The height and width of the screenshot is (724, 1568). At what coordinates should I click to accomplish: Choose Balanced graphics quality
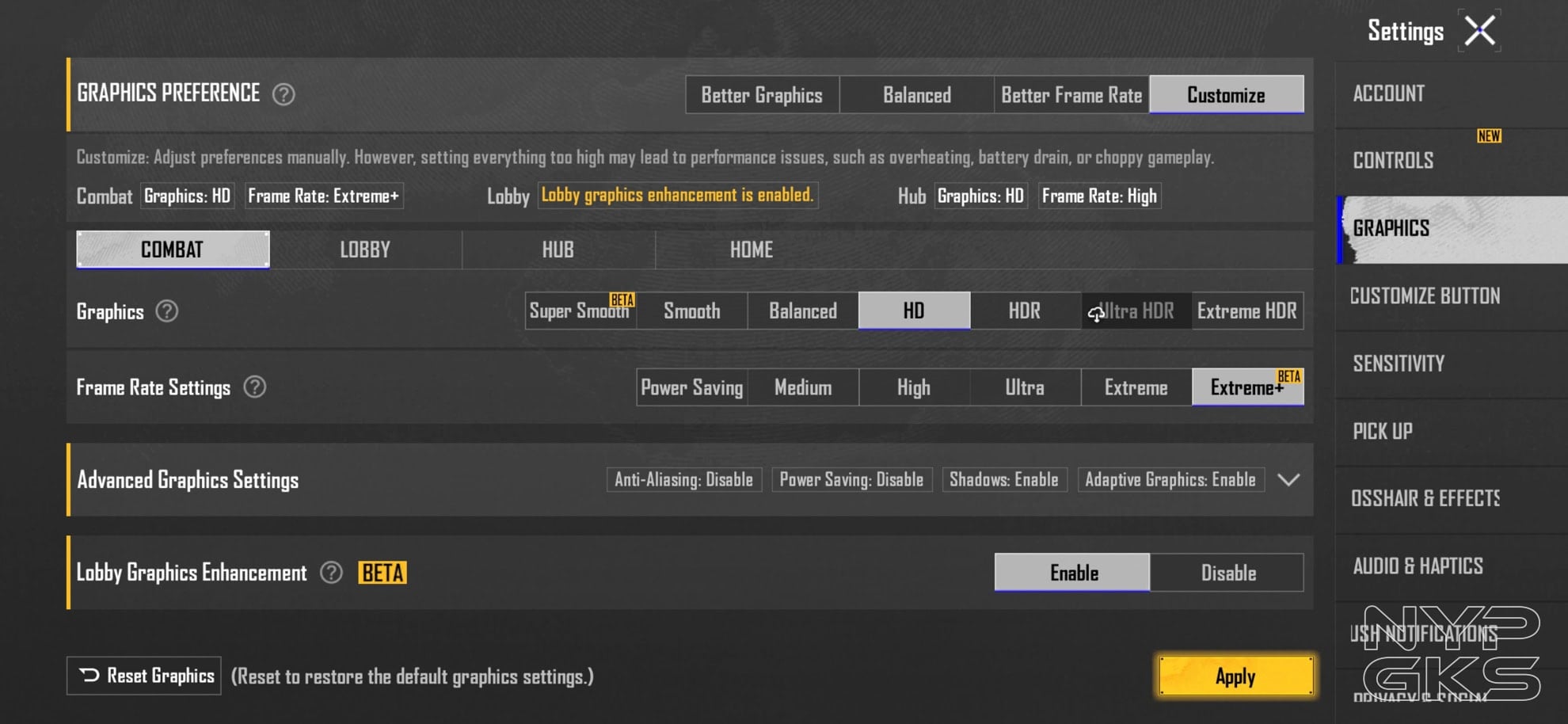coord(803,311)
